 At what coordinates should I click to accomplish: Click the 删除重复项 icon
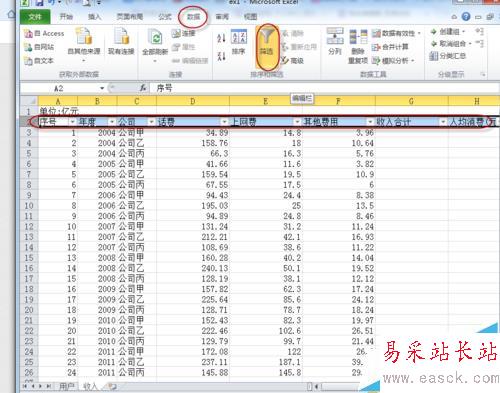pyautogui.click(x=358, y=46)
